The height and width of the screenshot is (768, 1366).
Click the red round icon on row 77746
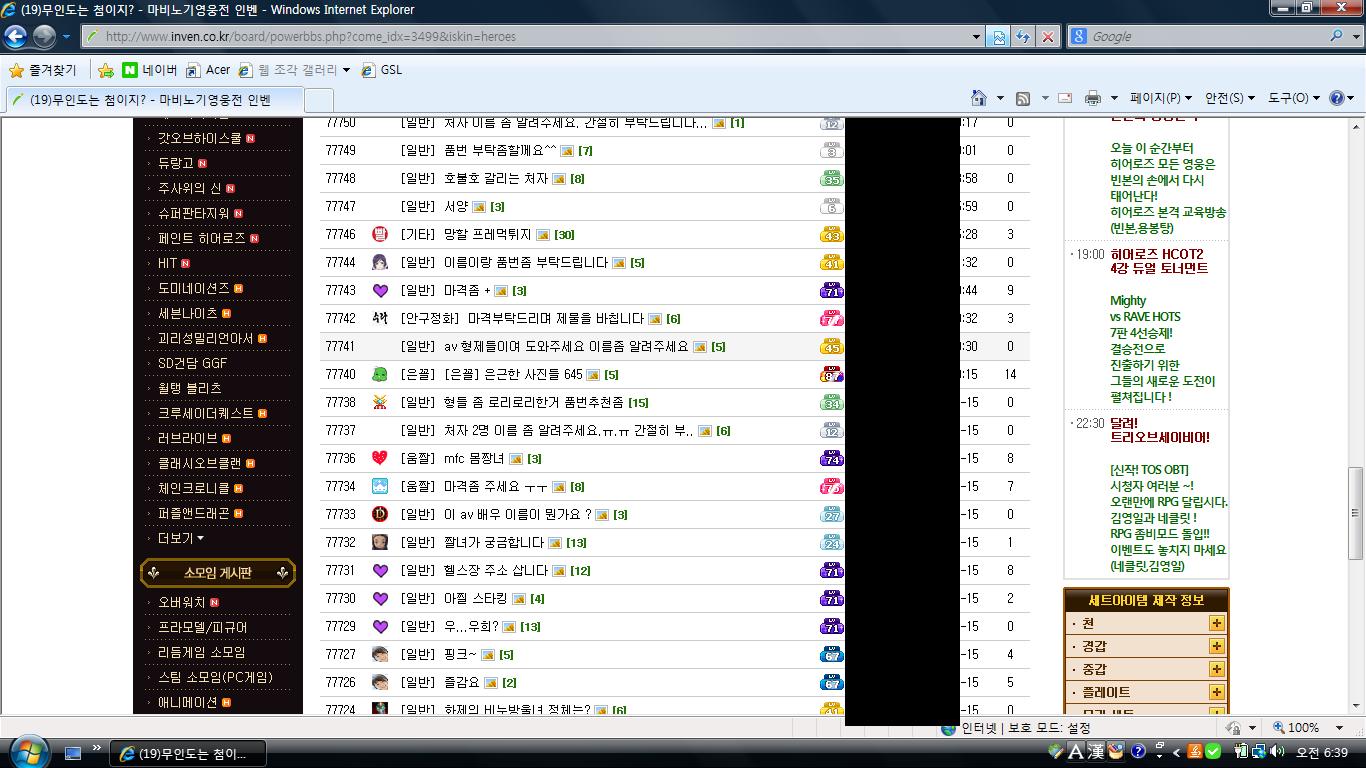pos(380,235)
